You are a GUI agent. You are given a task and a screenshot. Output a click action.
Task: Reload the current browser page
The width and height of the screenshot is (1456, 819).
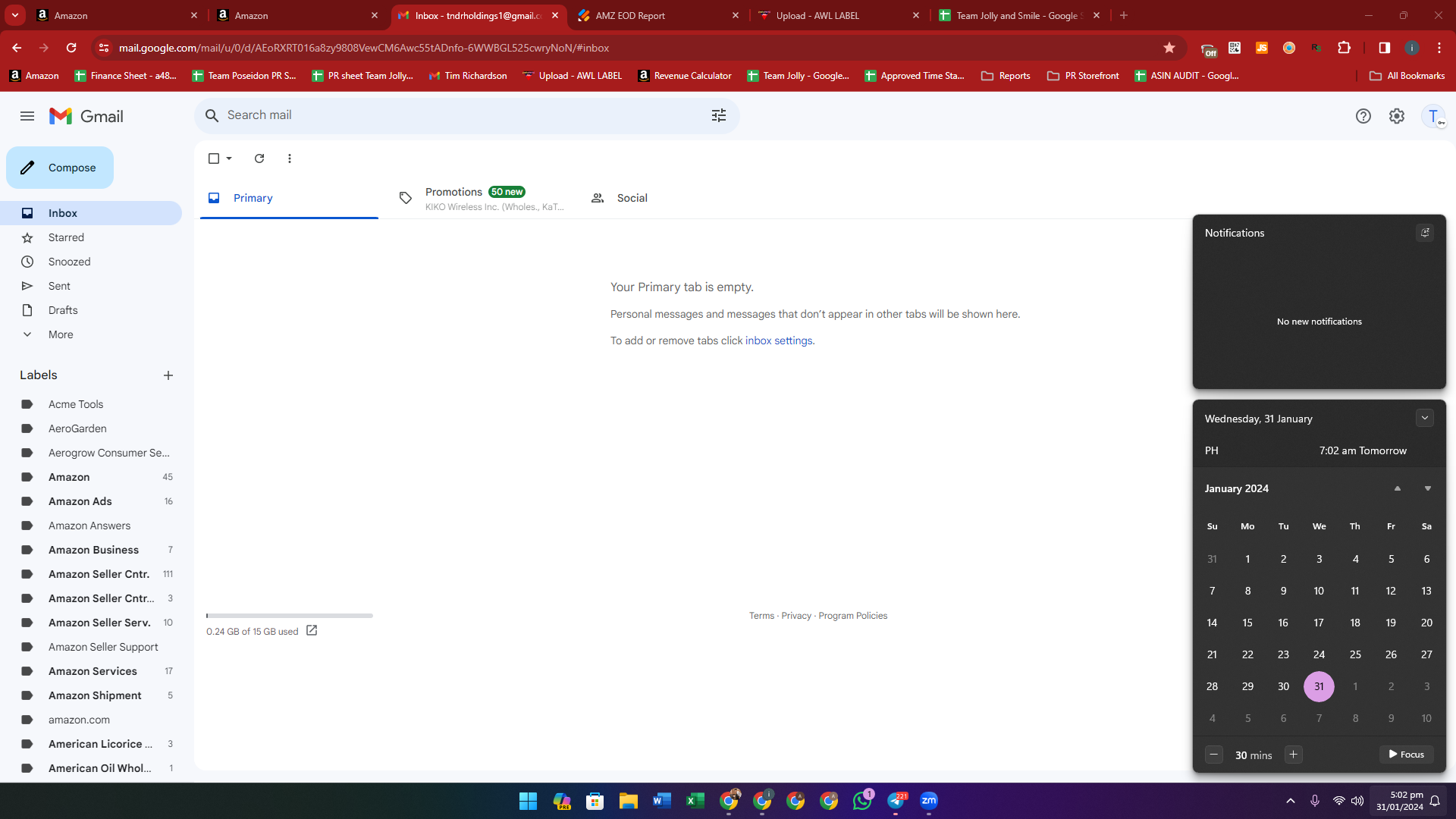71,48
